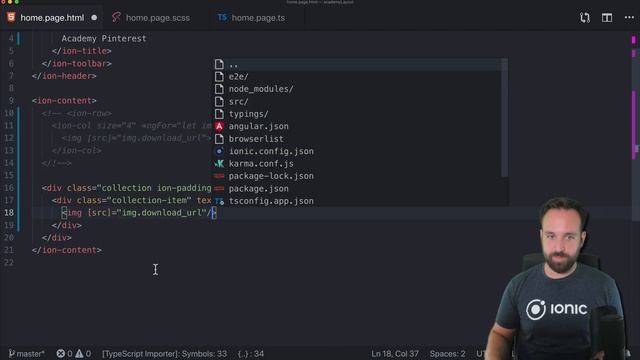The height and width of the screenshot is (360, 640).
Task: Click div class collection-item on line 17
Action: [131, 200]
